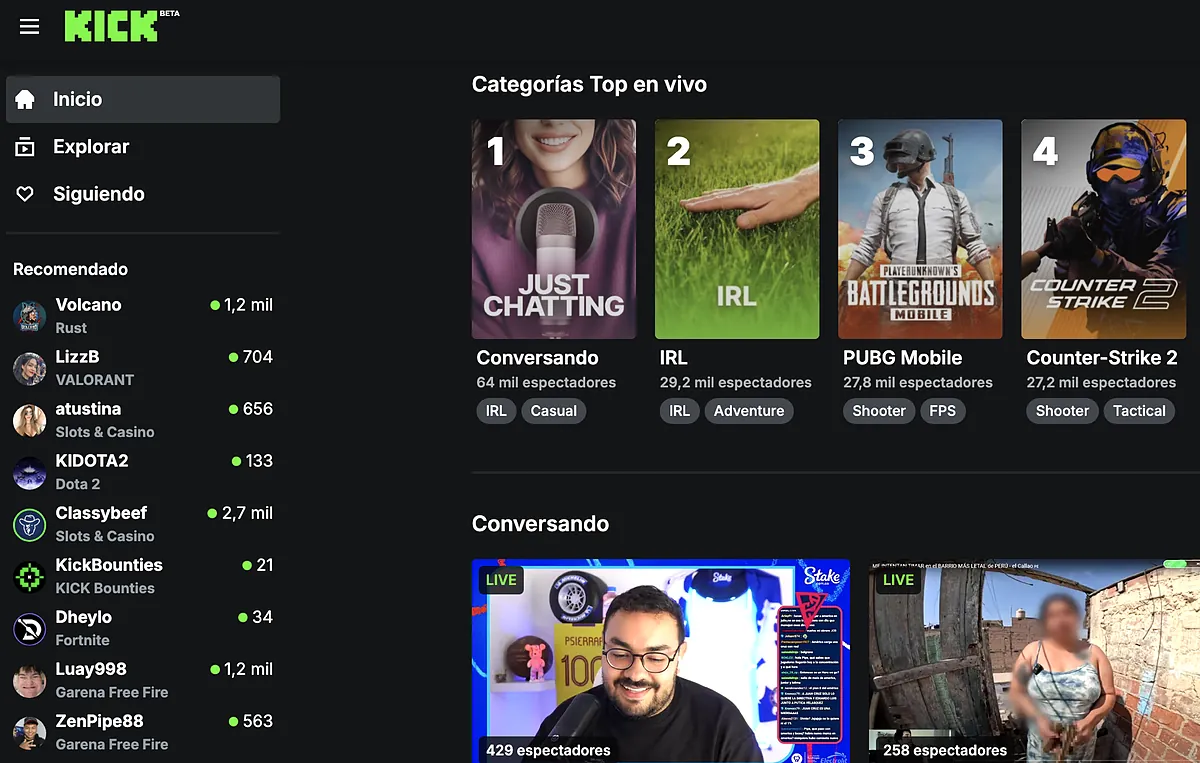Screen dimensions: 1200x763
Task: Click '27,8 mil espectadores' text
Action: tap(918, 383)
